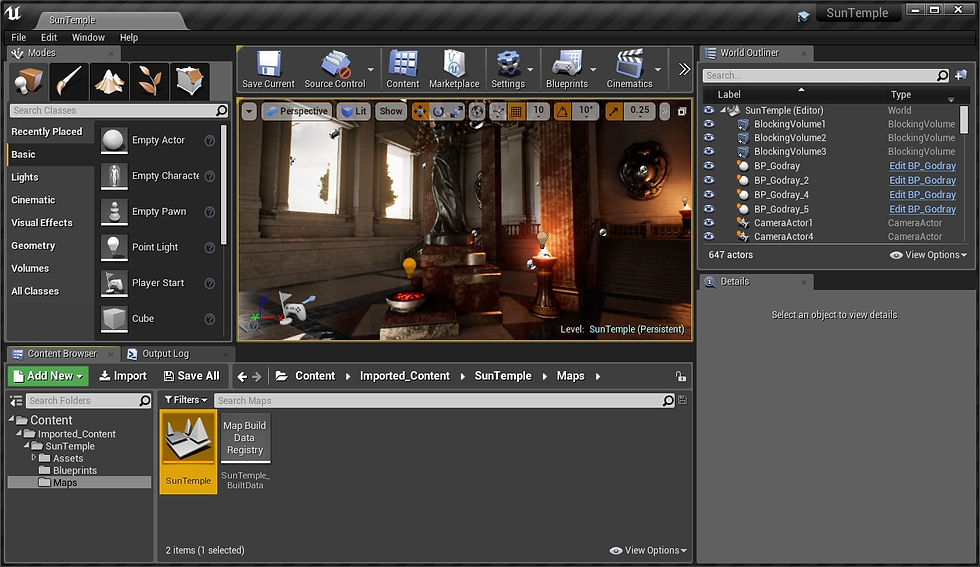Select the rotate gizmo tool in viewport
The height and width of the screenshot is (567, 980).
438,112
